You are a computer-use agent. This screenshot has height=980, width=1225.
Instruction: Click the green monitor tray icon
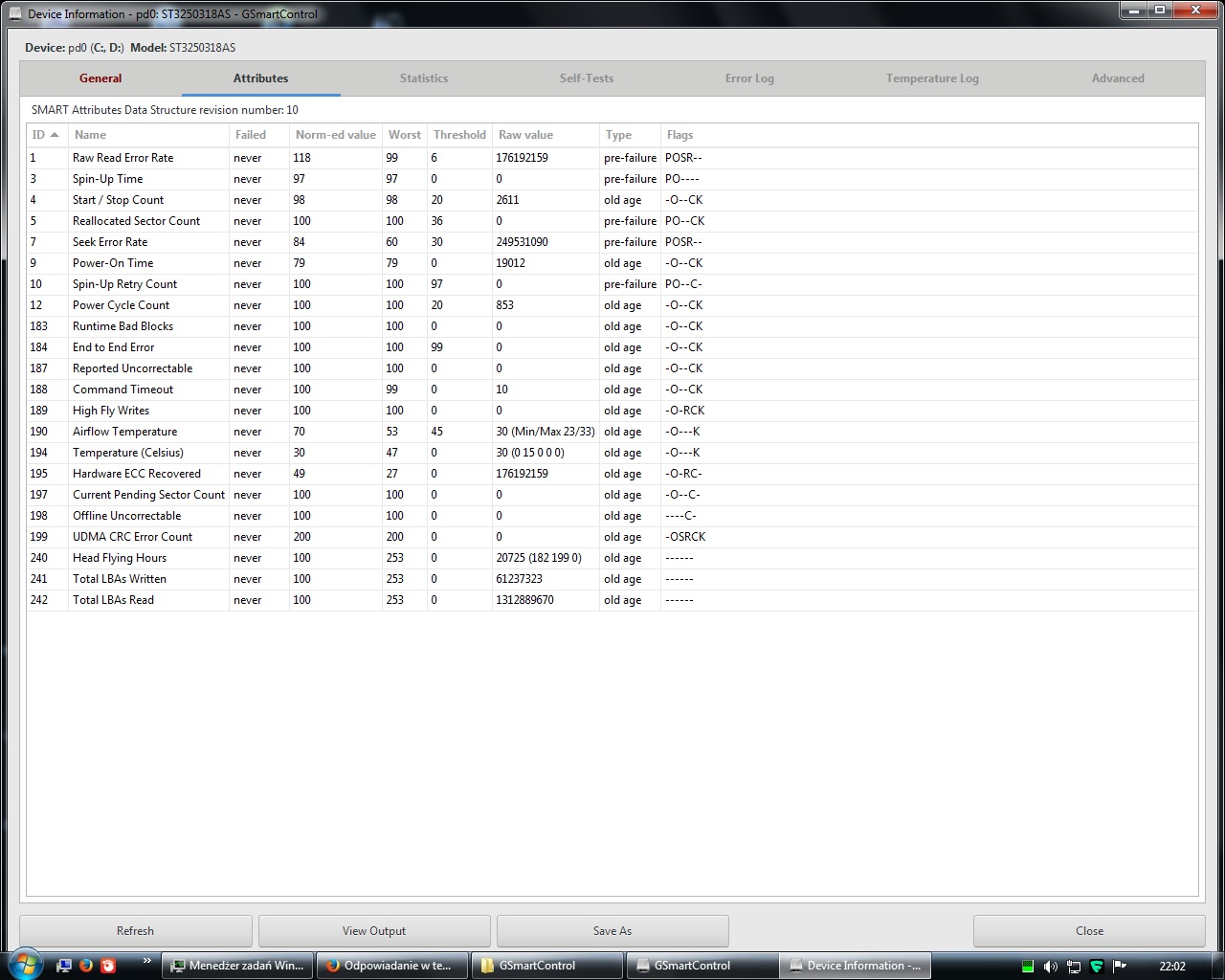(x=1028, y=966)
